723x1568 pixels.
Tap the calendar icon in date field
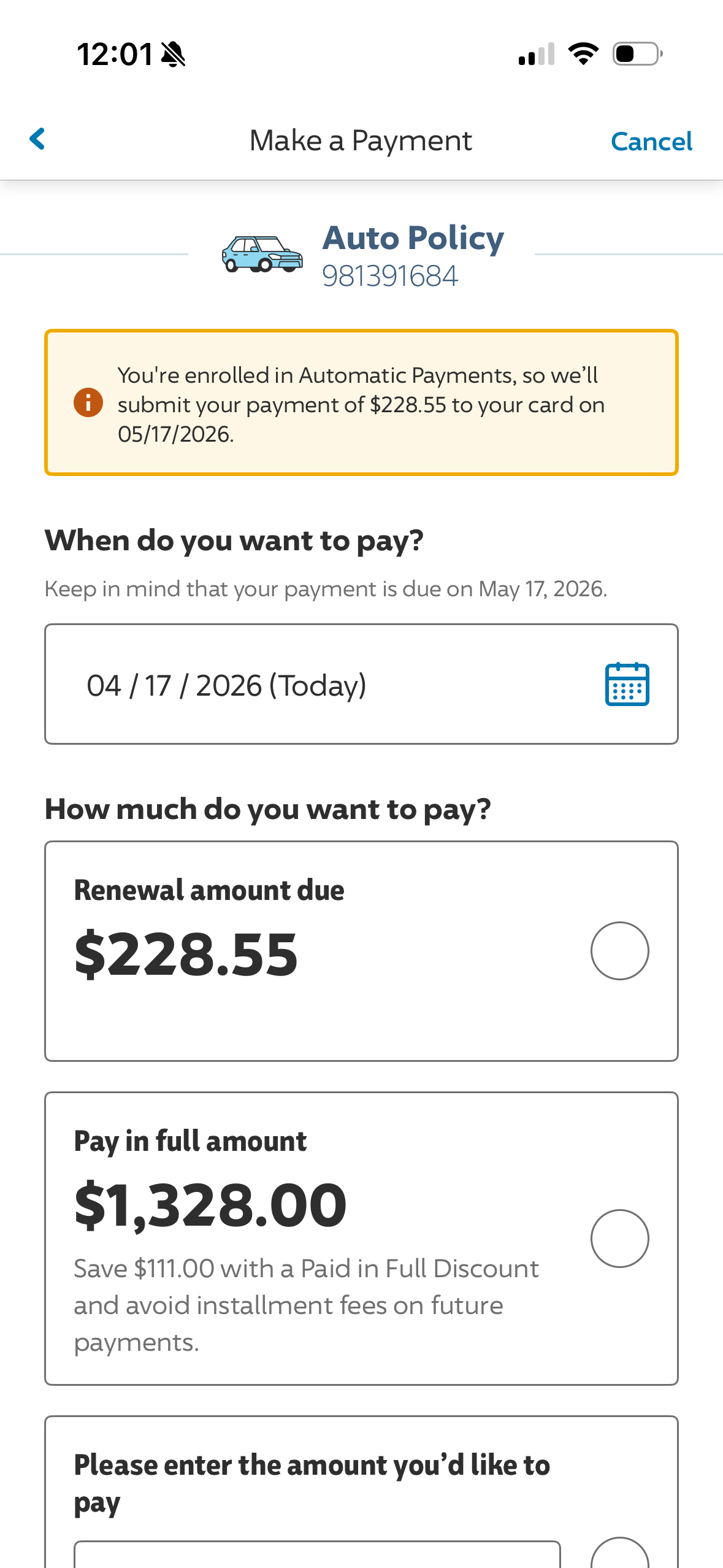coord(627,685)
